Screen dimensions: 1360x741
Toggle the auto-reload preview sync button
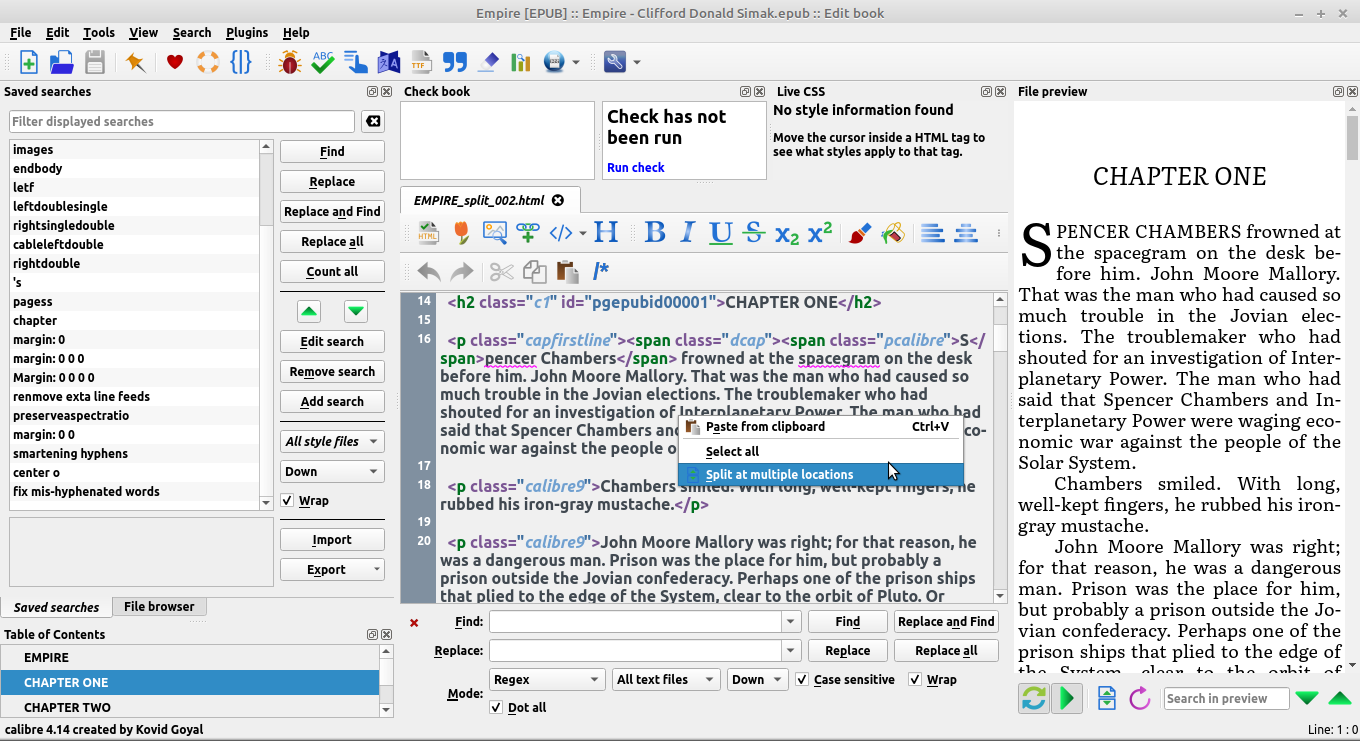1033,698
